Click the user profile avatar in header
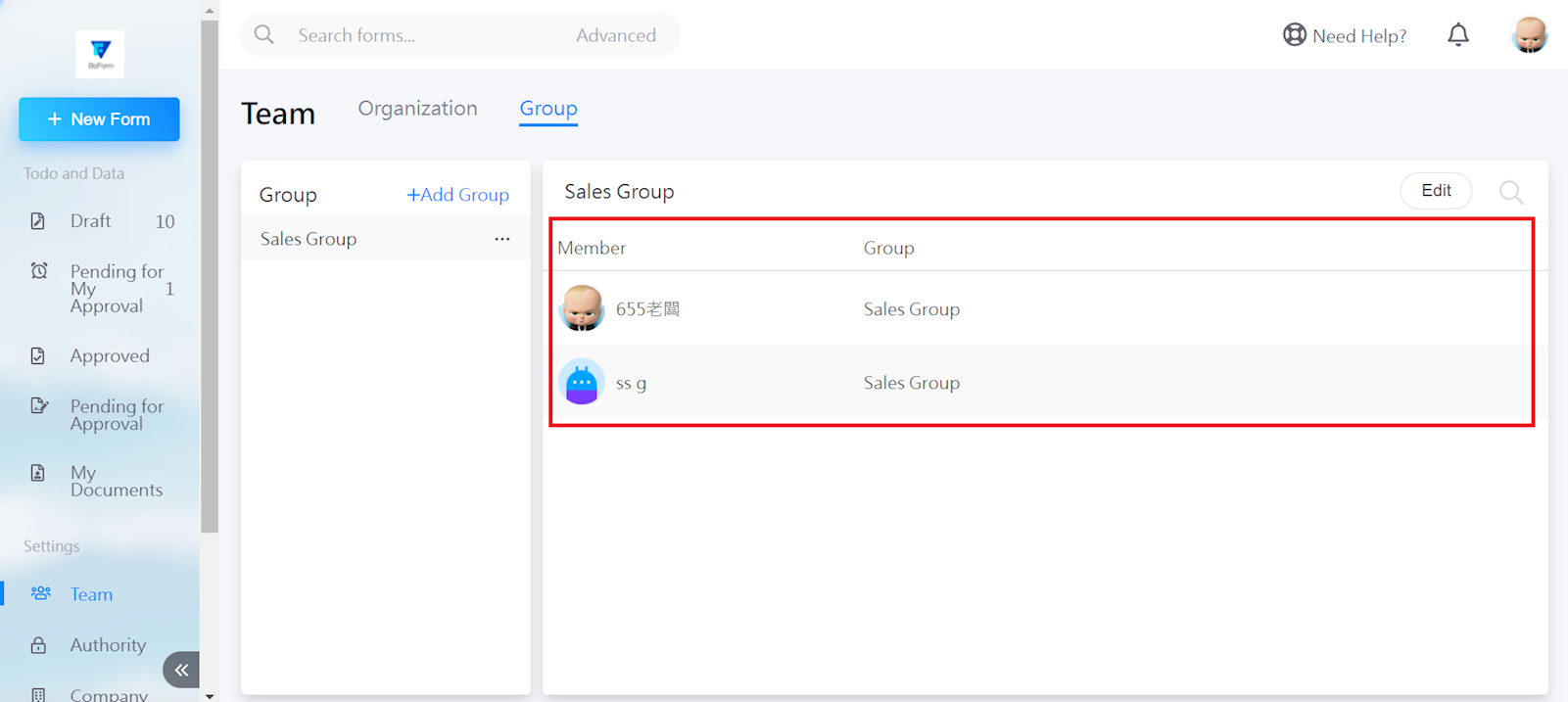This screenshot has width=1568, height=702. tap(1529, 35)
